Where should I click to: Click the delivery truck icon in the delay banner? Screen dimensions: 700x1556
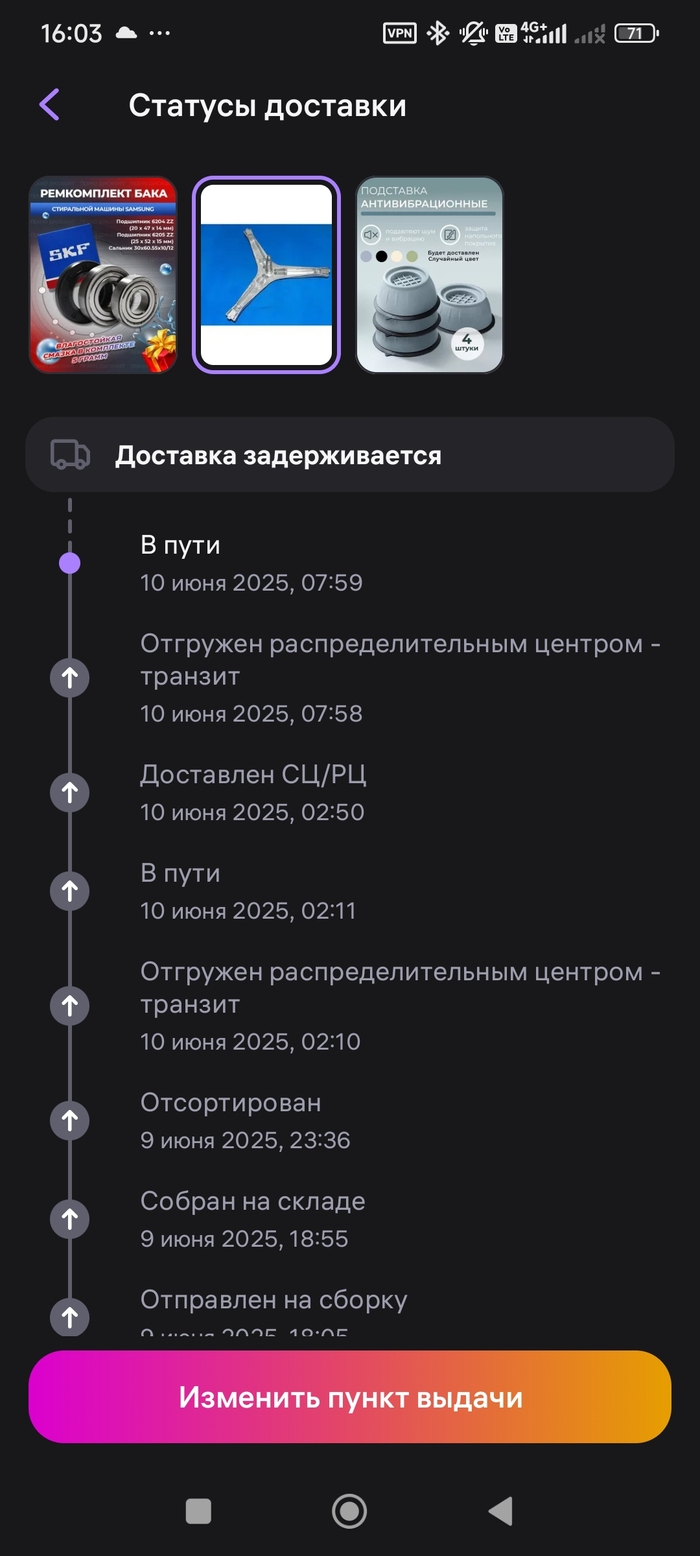(x=69, y=455)
